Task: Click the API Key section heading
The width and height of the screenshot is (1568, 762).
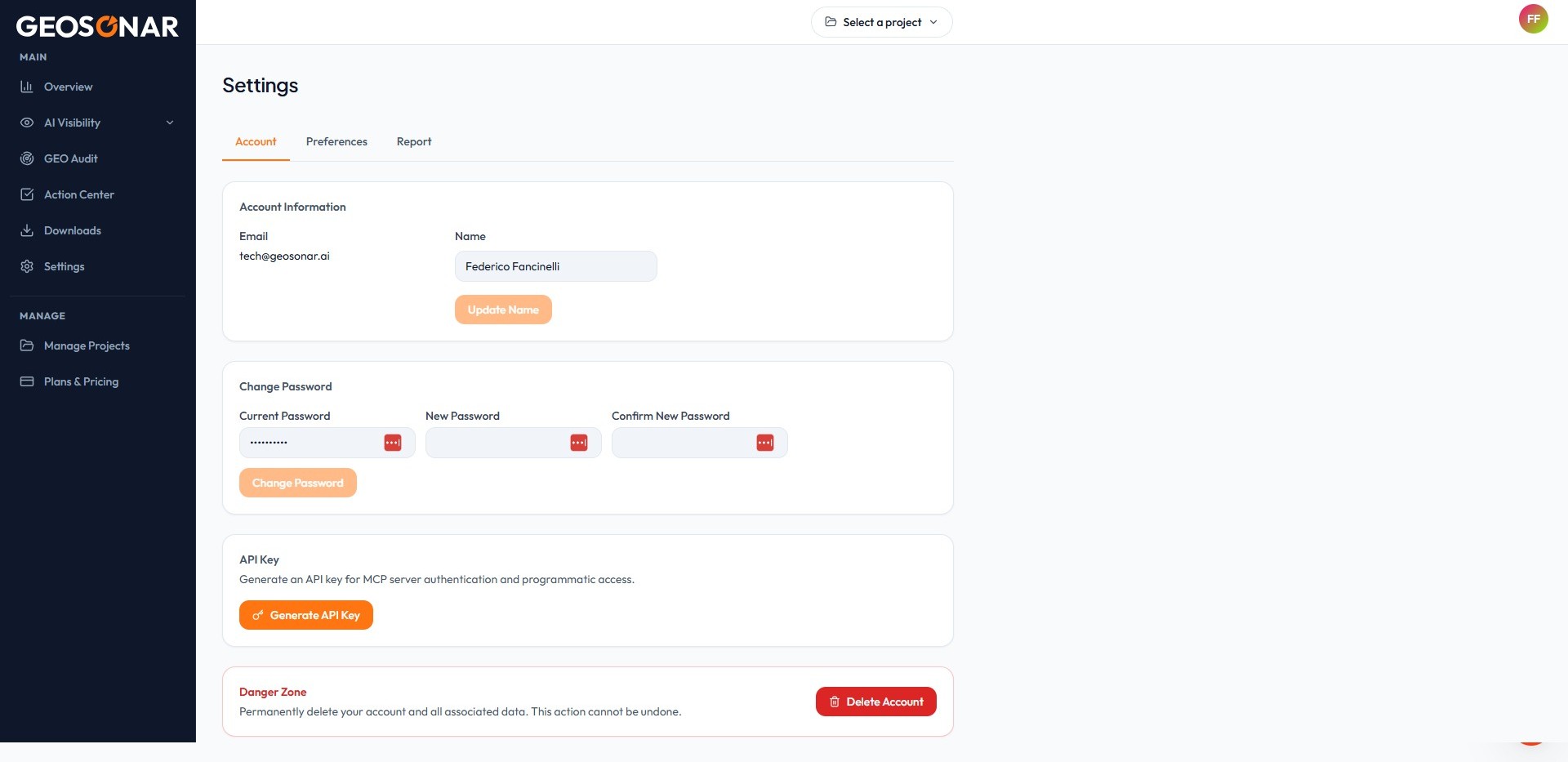Action: (x=259, y=559)
